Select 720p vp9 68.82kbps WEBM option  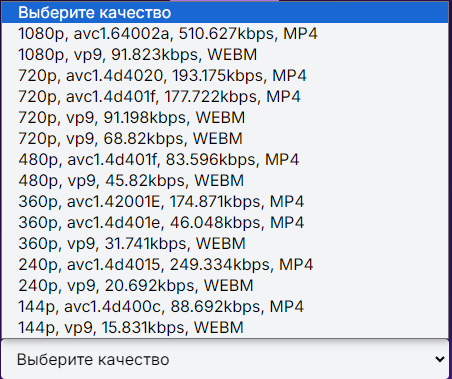point(225,139)
